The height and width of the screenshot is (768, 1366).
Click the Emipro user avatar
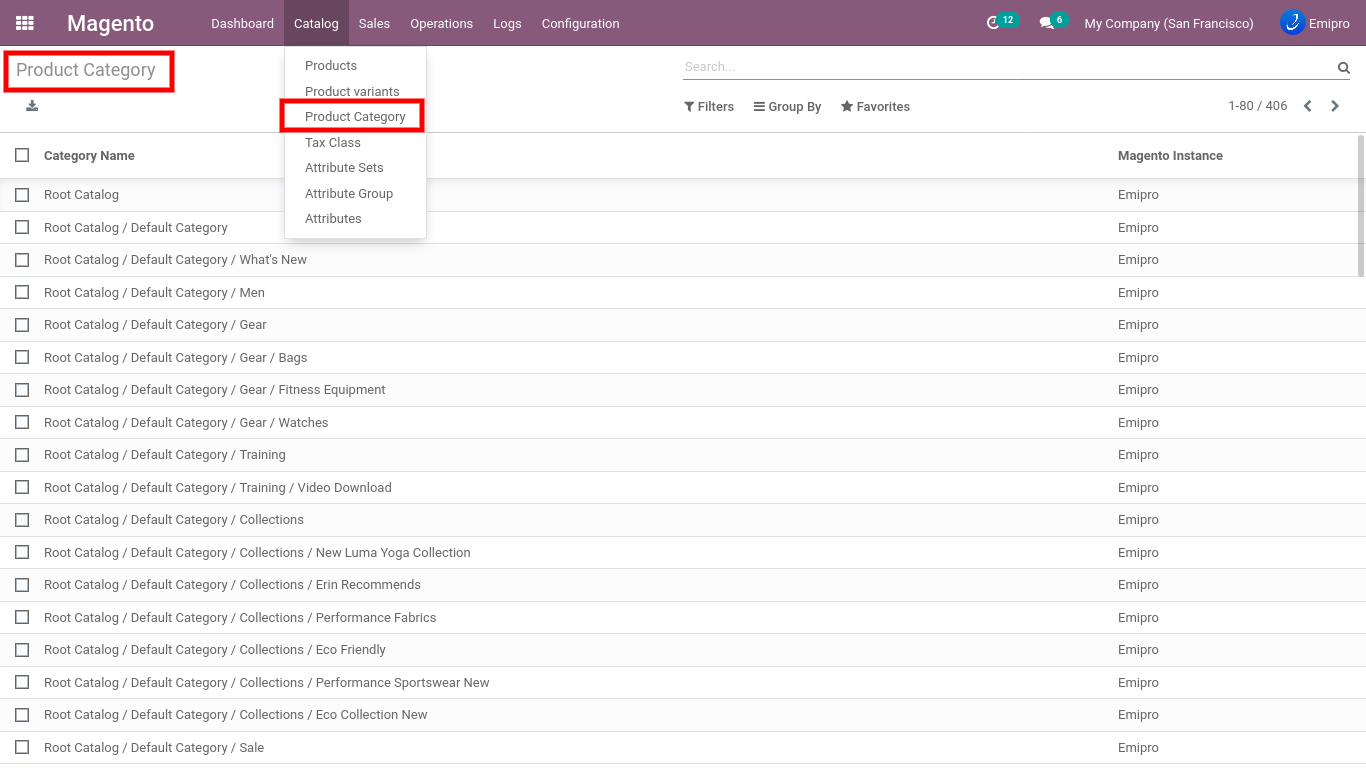[x=1292, y=23]
